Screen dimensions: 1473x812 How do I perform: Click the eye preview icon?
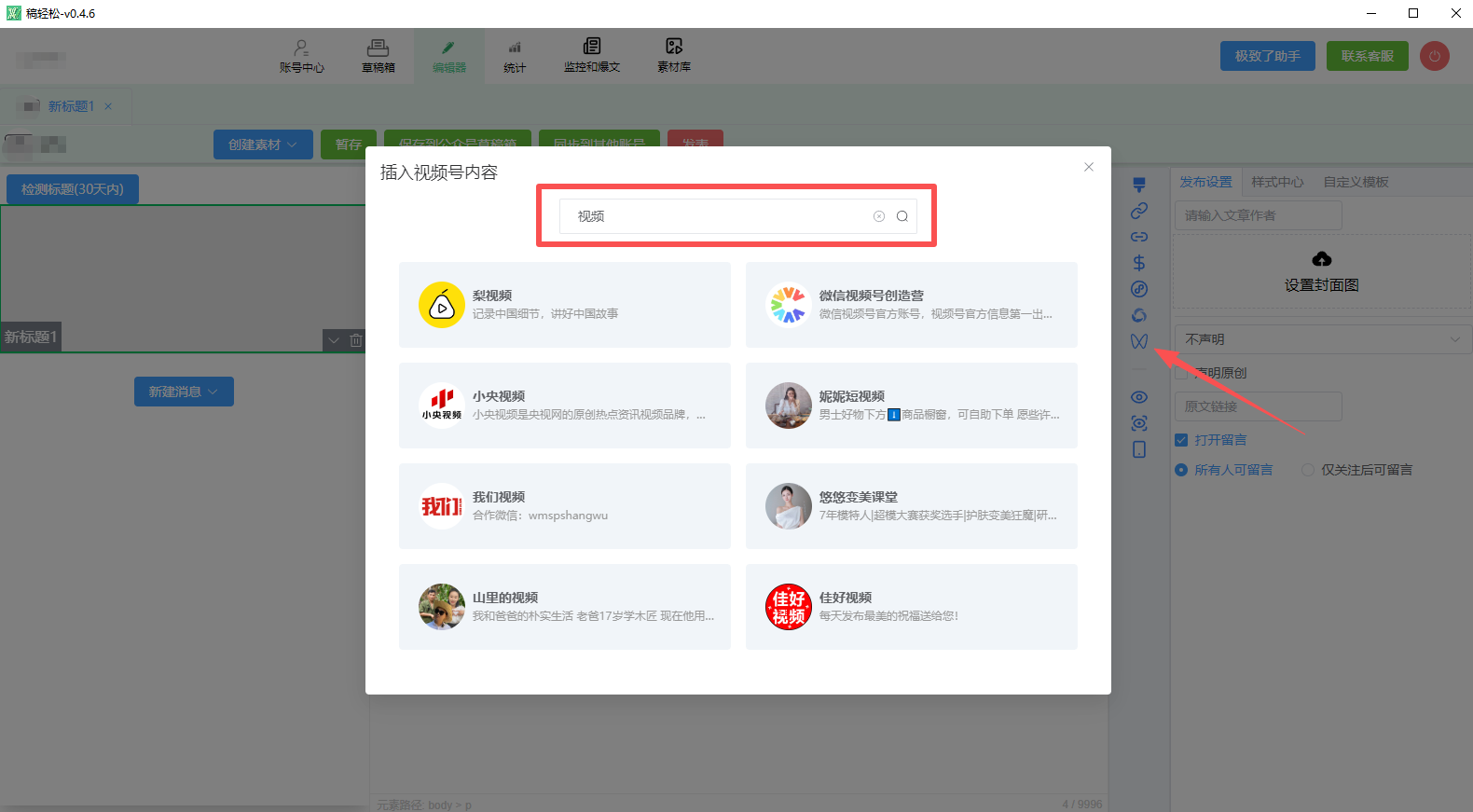coord(1138,397)
